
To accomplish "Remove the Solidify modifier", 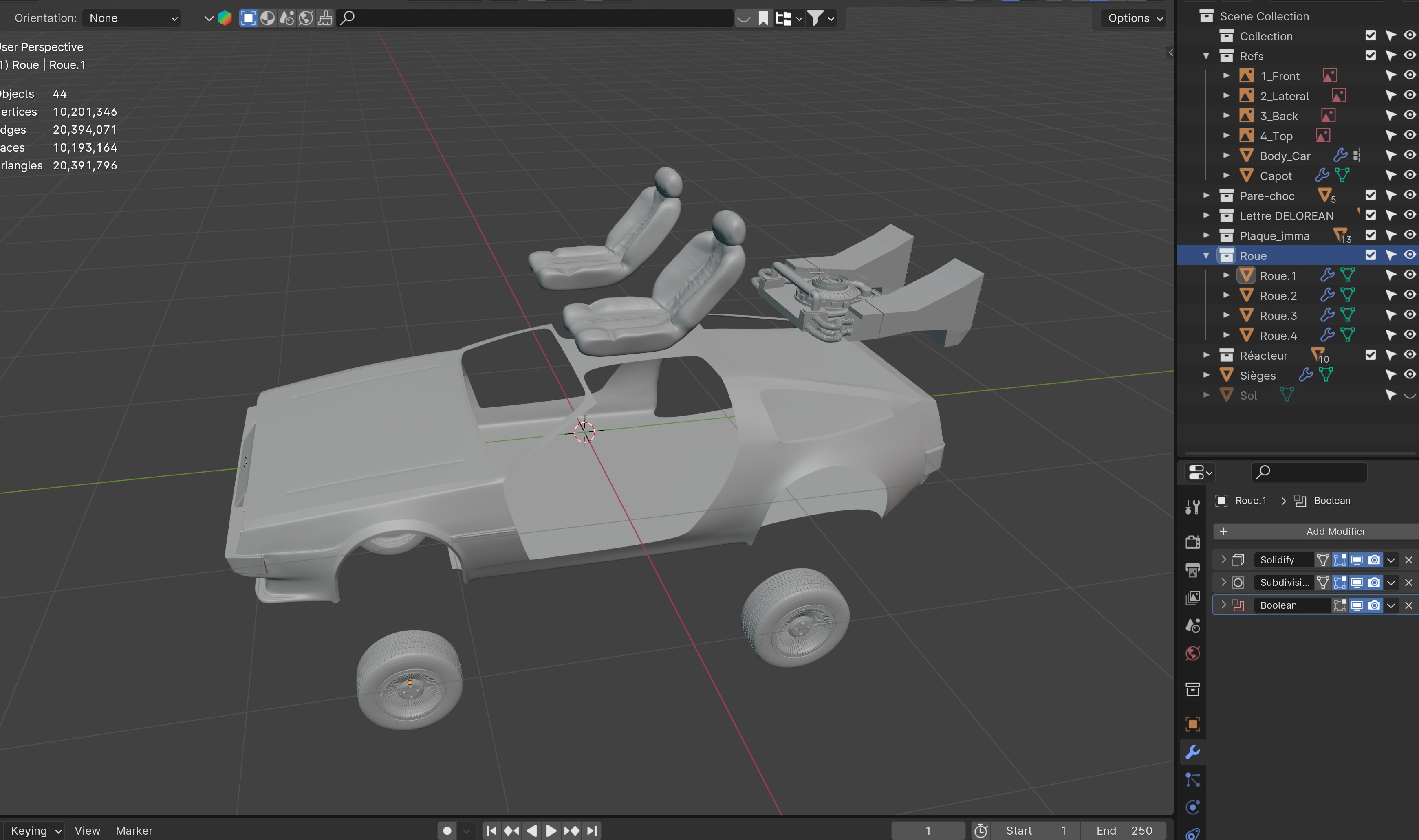I will [1409, 560].
